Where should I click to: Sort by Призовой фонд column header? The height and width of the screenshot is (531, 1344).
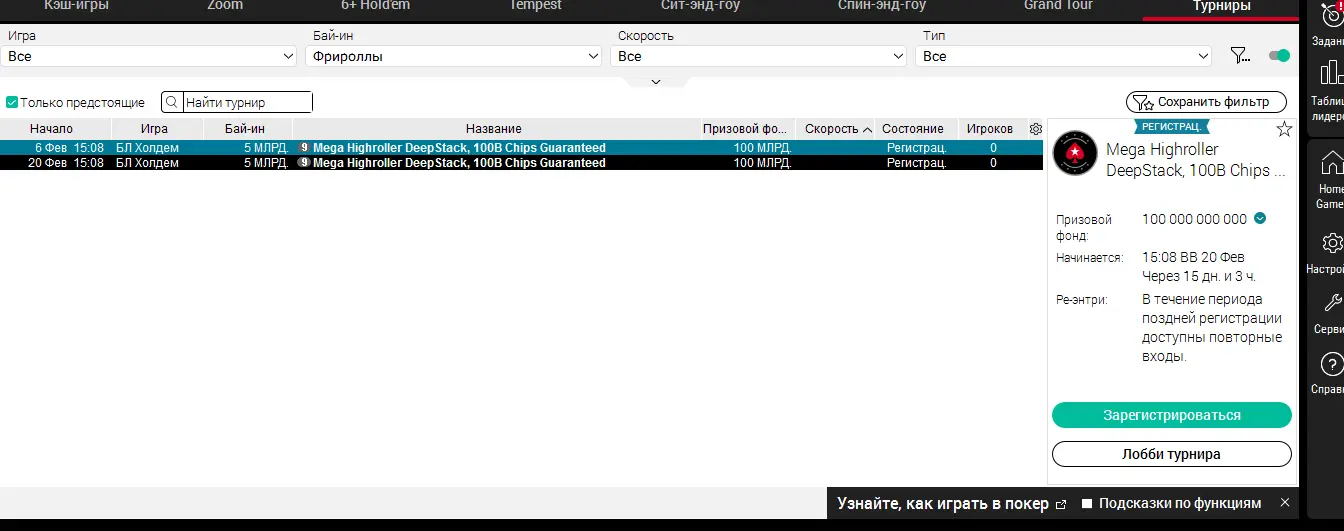pos(746,129)
